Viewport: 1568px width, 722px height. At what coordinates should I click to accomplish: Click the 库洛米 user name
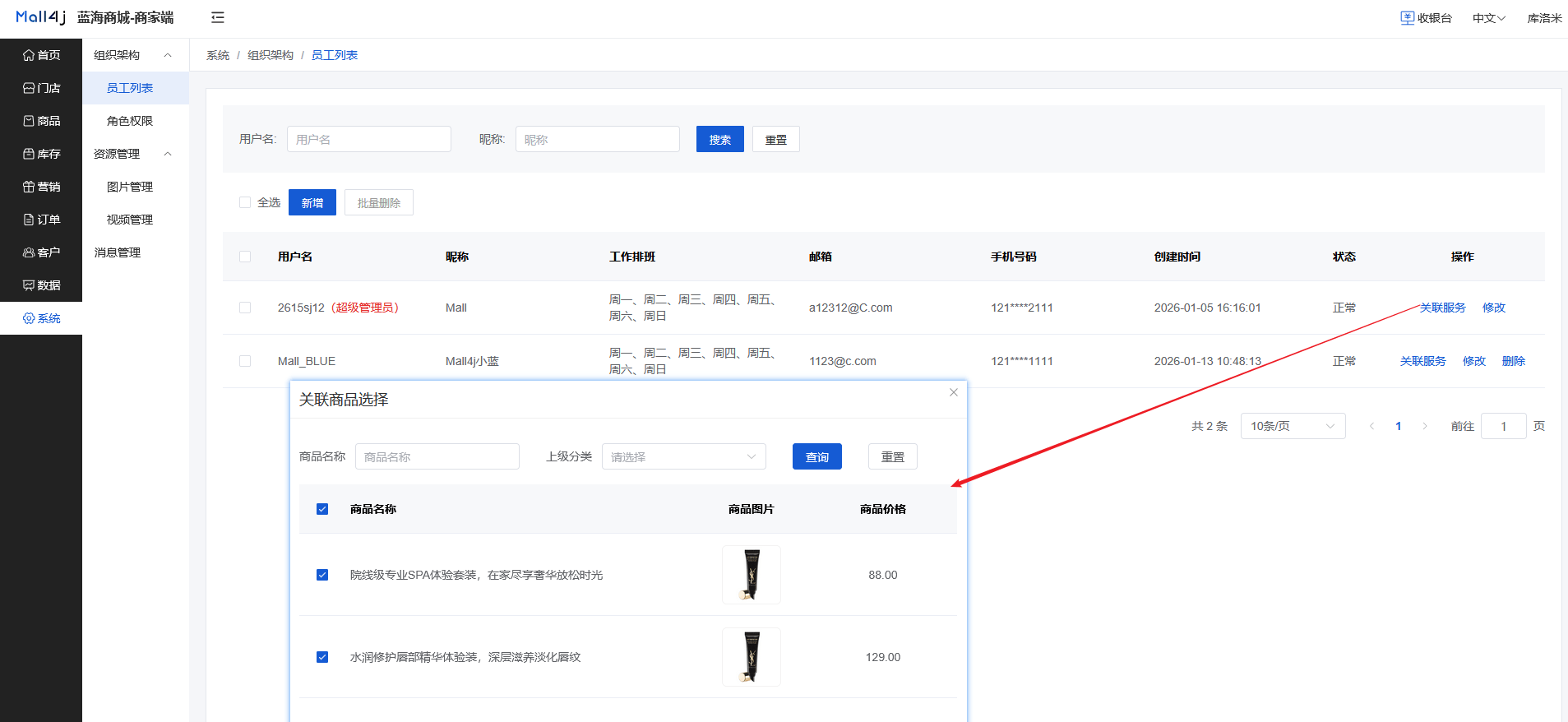click(x=1544, y=18)
